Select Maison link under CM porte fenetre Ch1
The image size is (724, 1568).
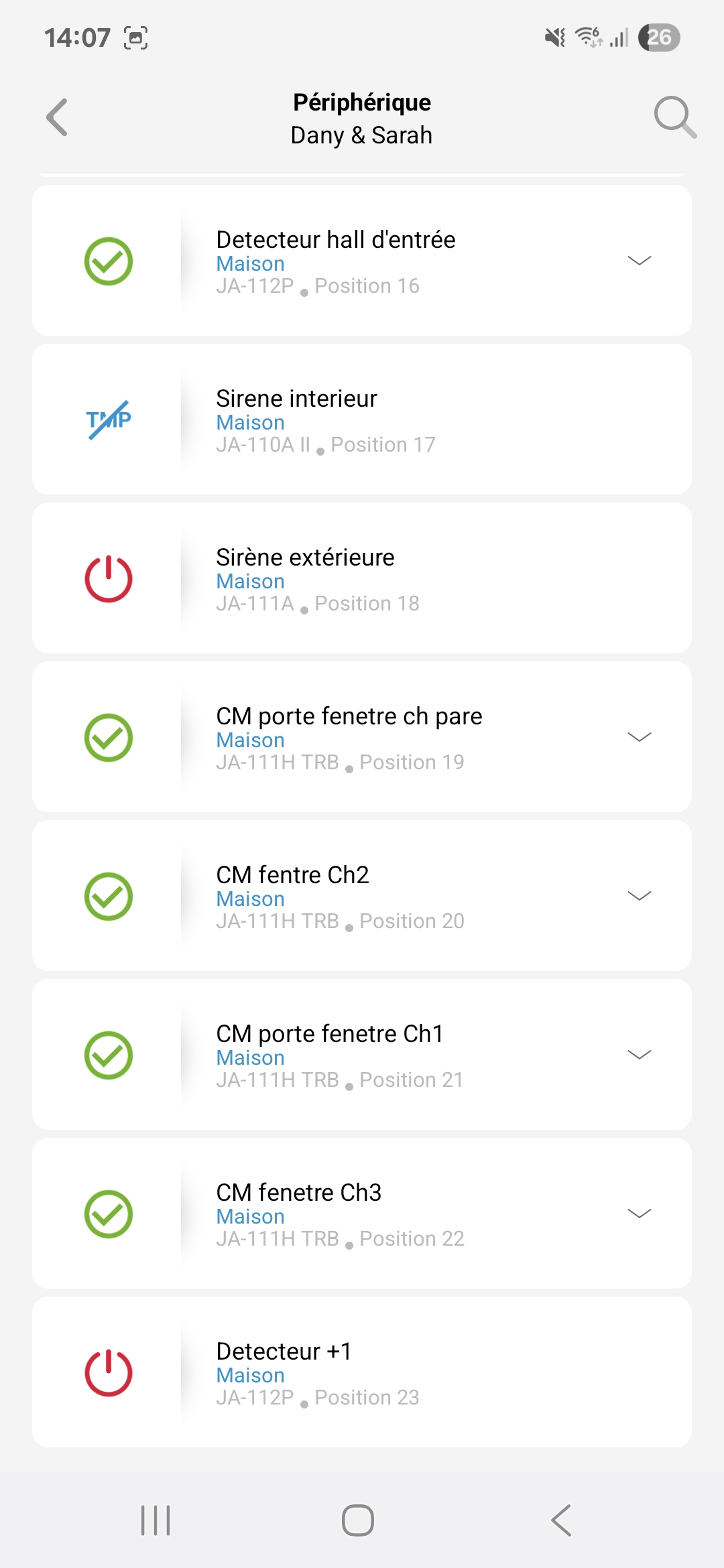point(250,1058)
